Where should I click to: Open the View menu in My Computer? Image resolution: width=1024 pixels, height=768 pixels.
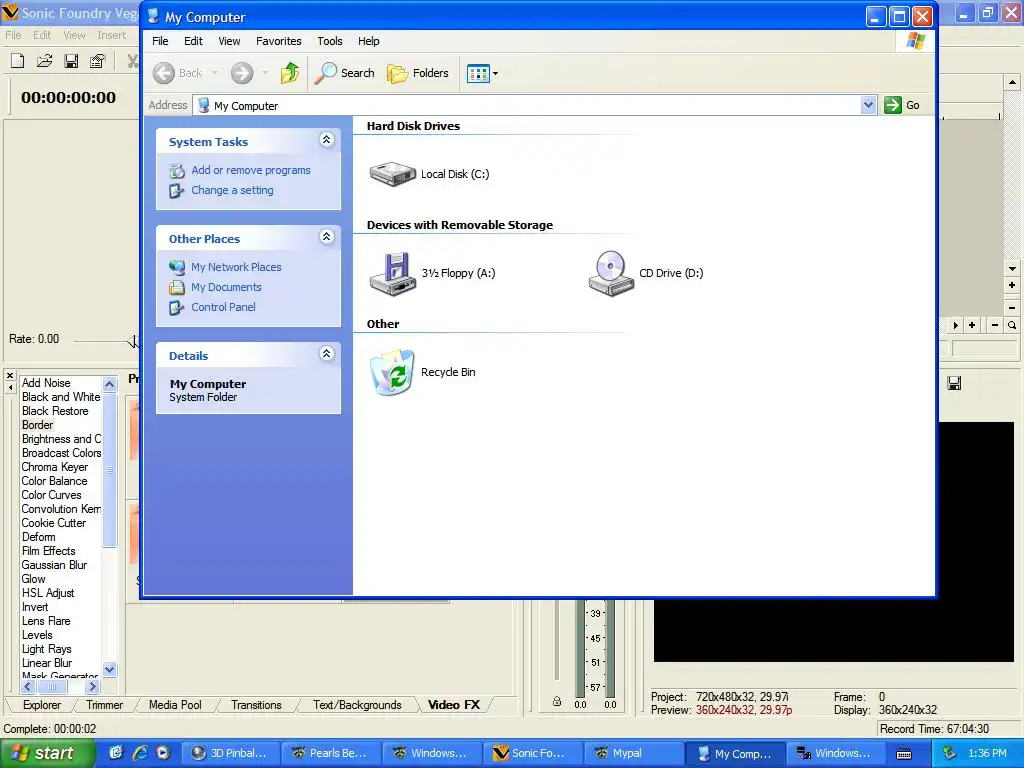tap(229, 41)
